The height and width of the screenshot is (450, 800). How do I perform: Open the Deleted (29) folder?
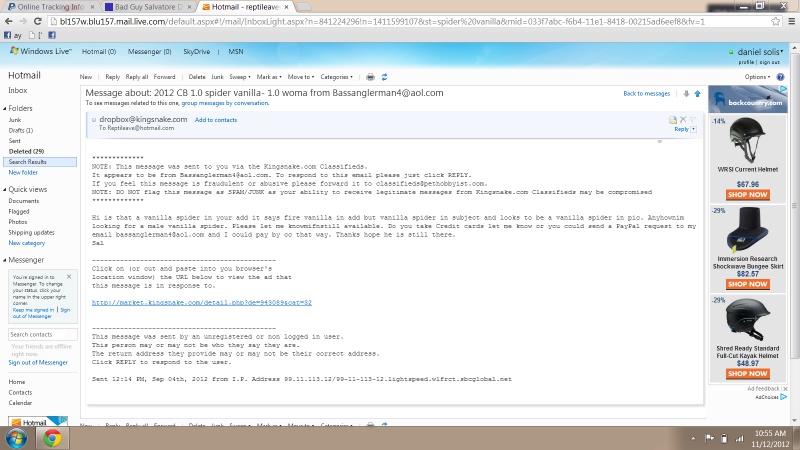click(x=27, y=152)
